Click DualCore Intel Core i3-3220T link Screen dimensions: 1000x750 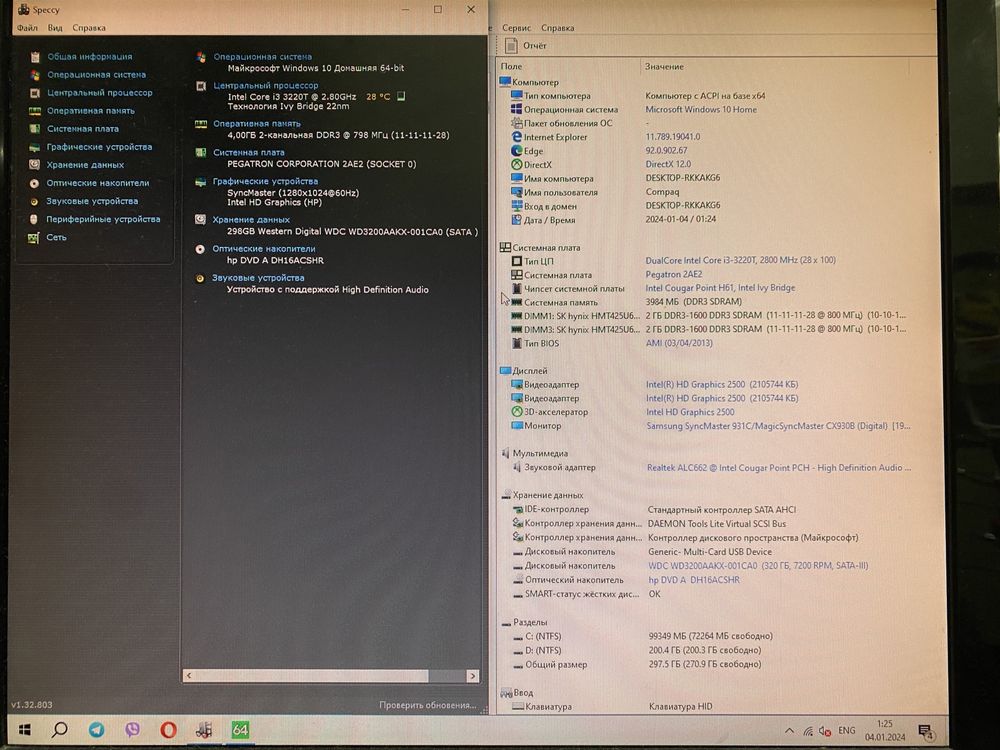(740, 260)
